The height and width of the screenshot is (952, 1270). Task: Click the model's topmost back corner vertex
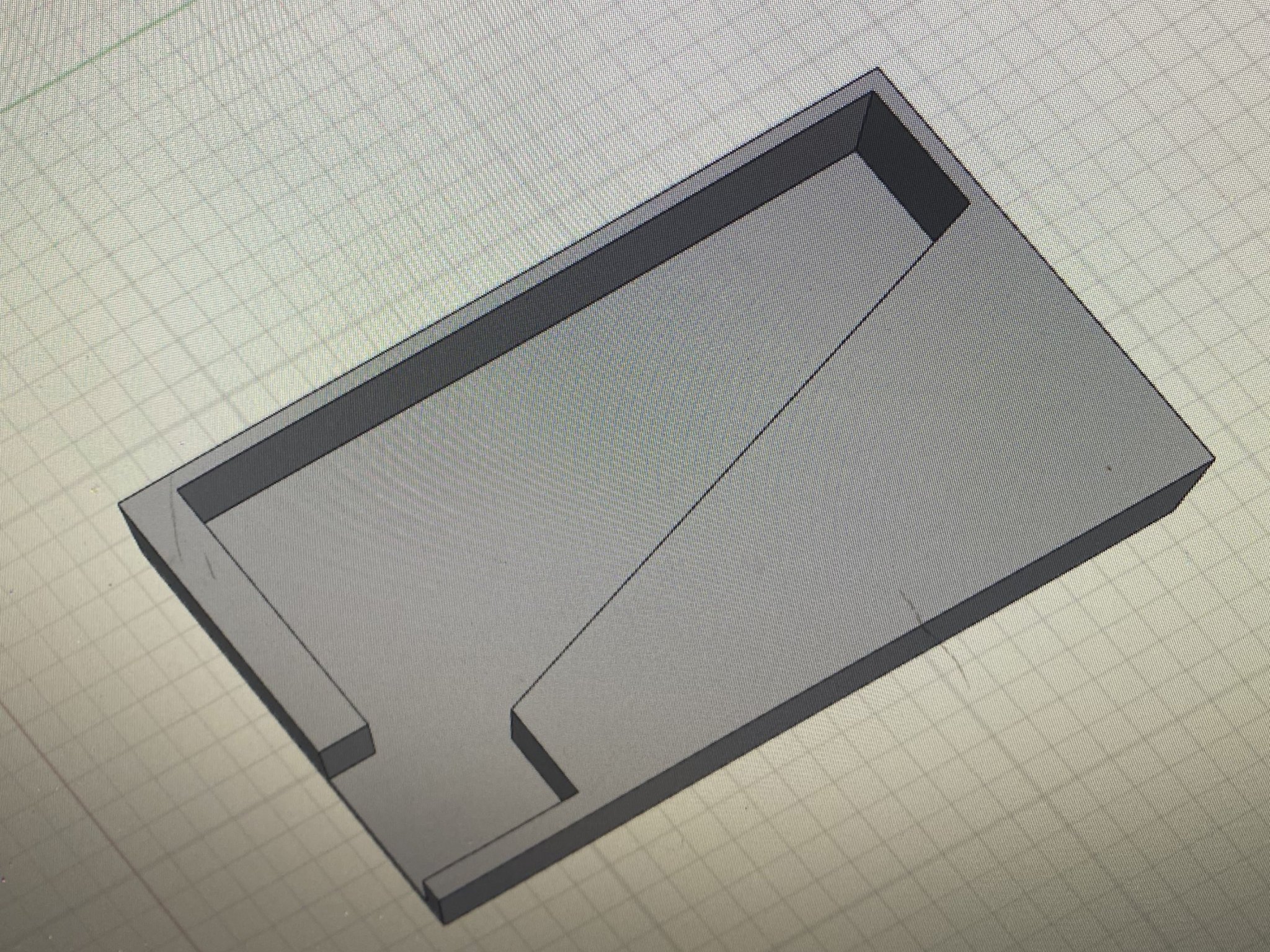[877, 68]
